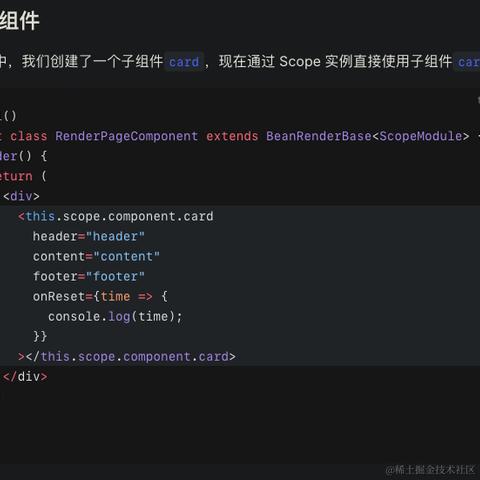Click BeanRenderBase<ScopeModule> in the code

click(368, 136)
